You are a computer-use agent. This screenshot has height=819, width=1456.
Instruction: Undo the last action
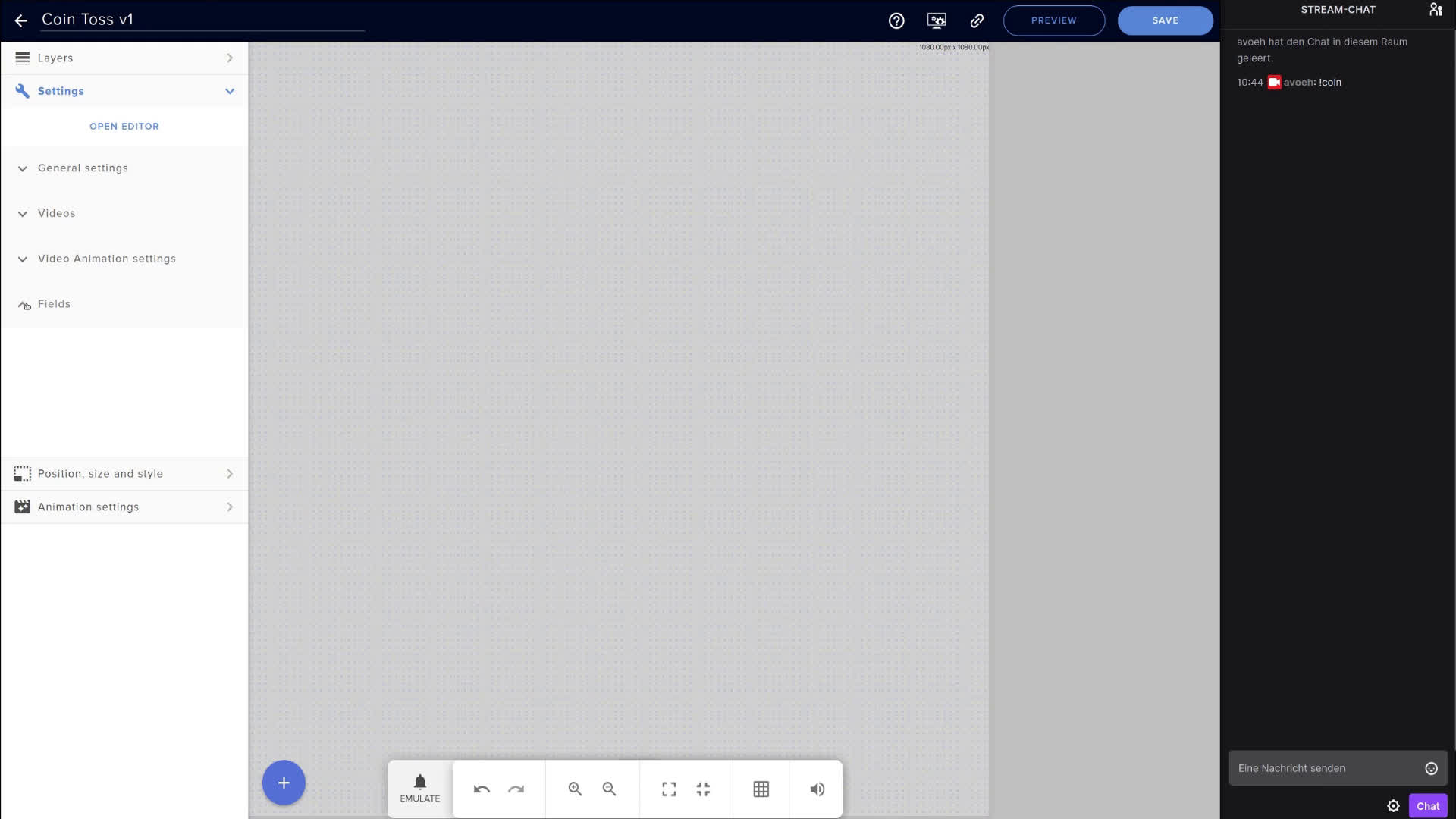point(482,789)
